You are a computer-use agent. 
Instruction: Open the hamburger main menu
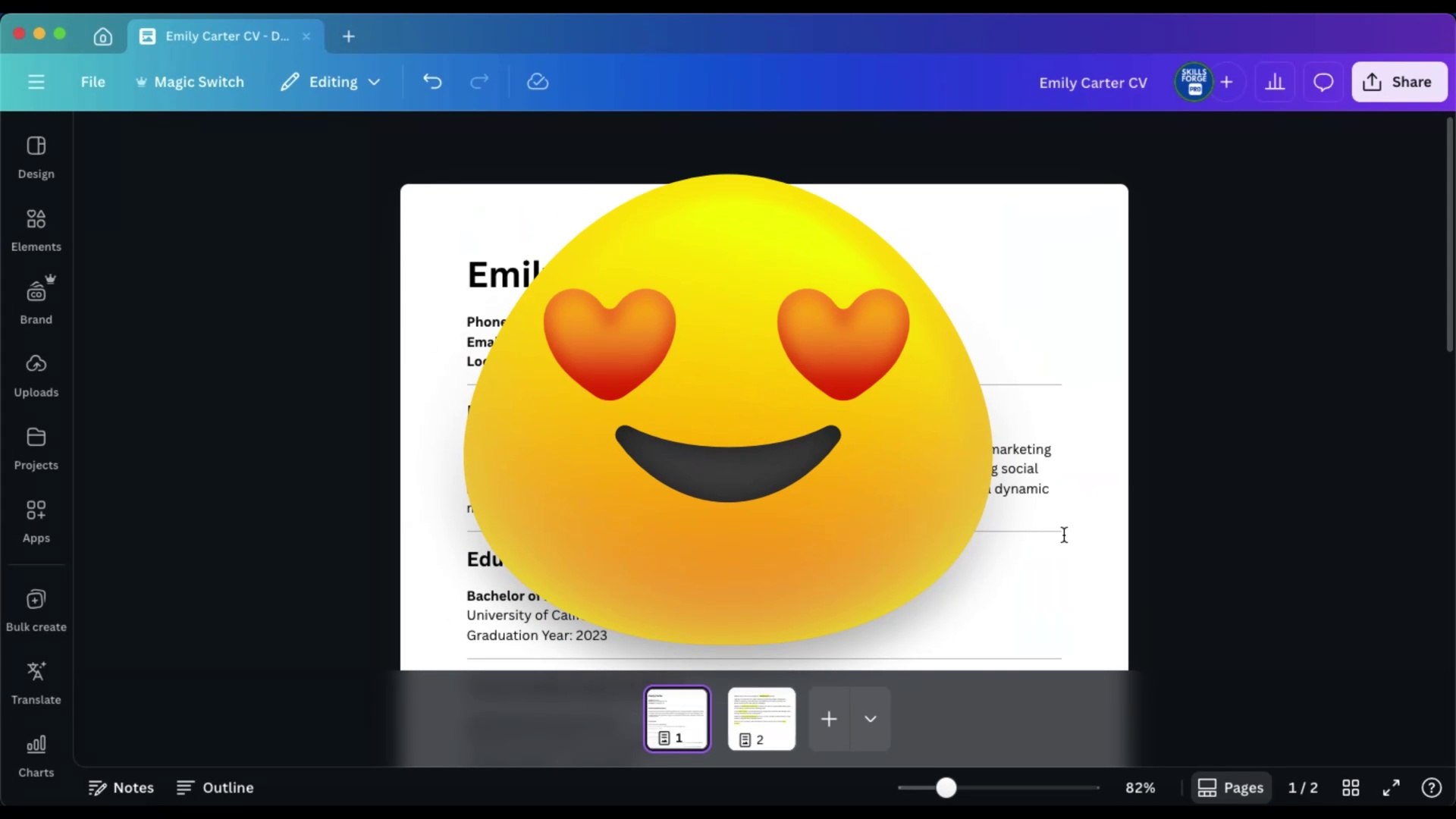point(36,82)
